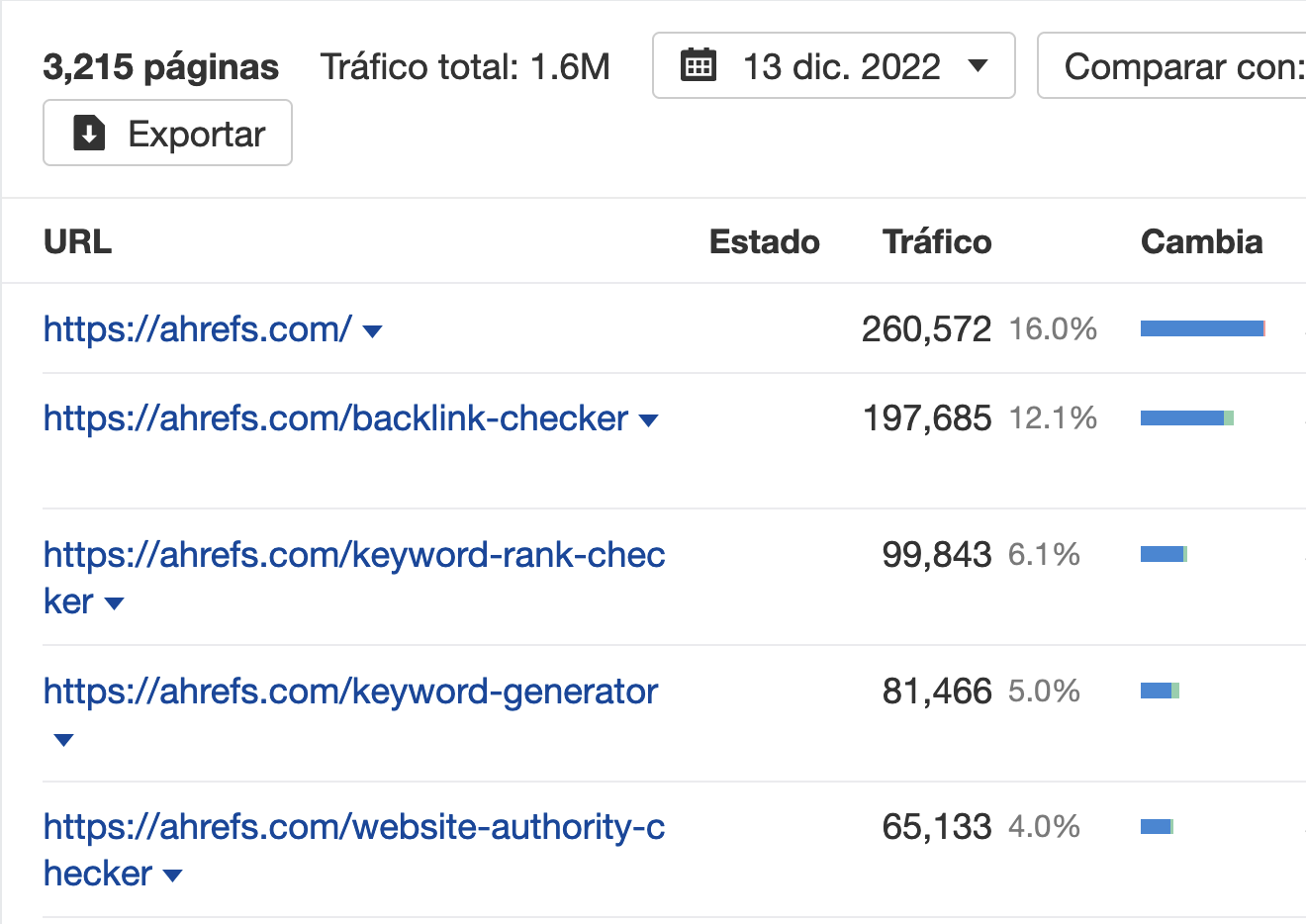
Task: Expand the backlink-checker URL arrow
Action: [649, 420]
